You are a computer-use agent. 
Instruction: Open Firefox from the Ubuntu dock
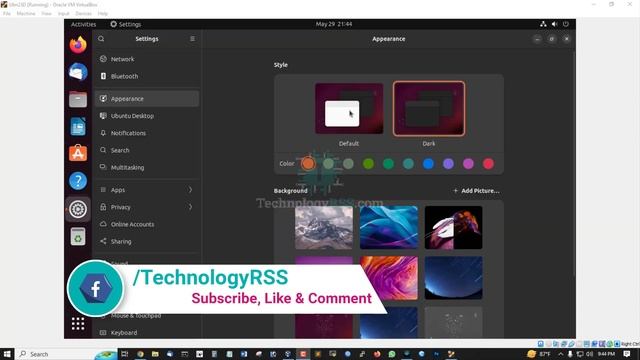pos(78,44)
